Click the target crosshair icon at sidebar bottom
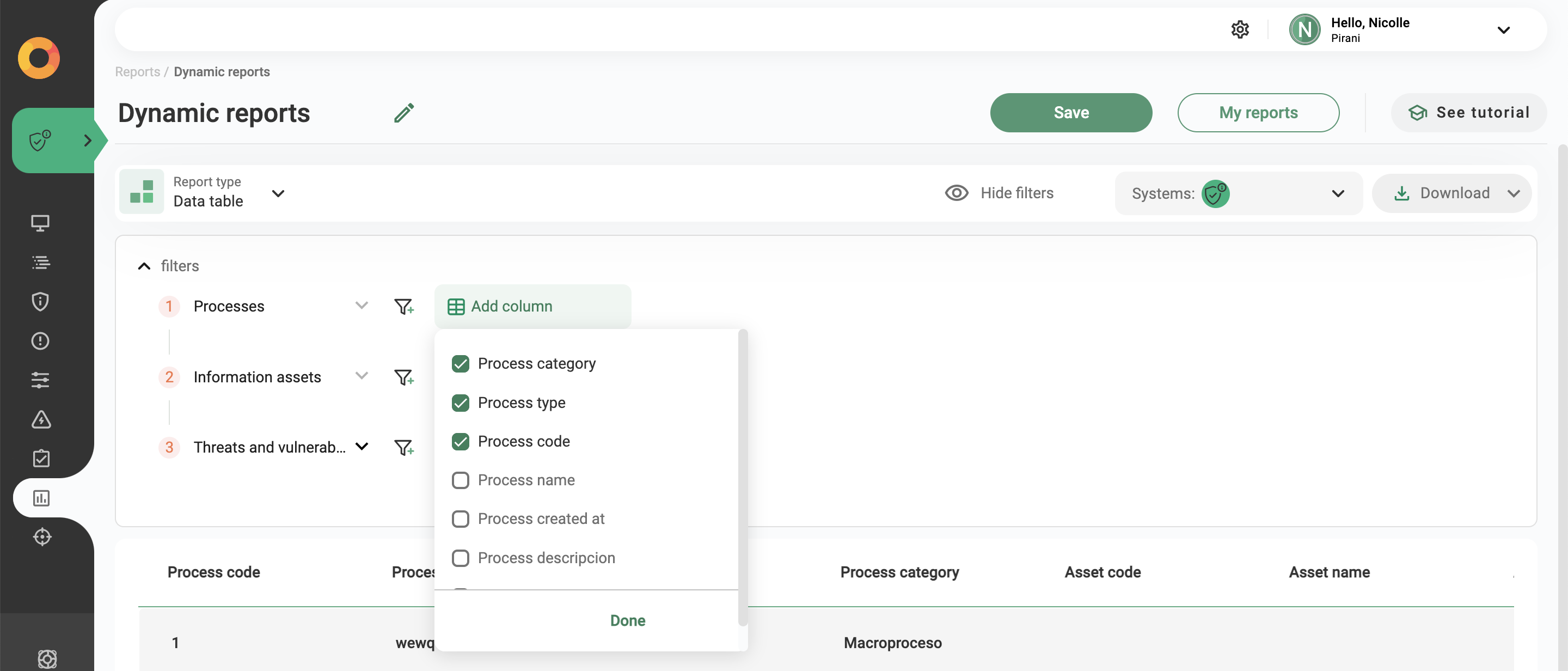Viewport: 1568px width, 671px height. (x=42, y=536)
